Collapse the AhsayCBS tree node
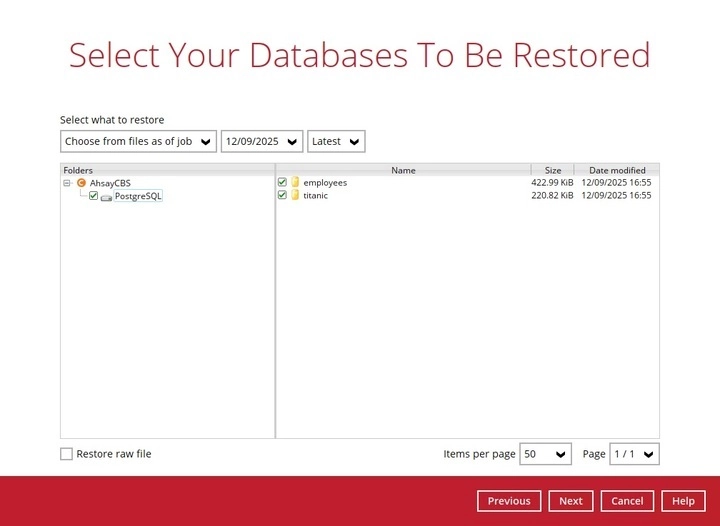720x526 pixels. click(x=67, y=183)
